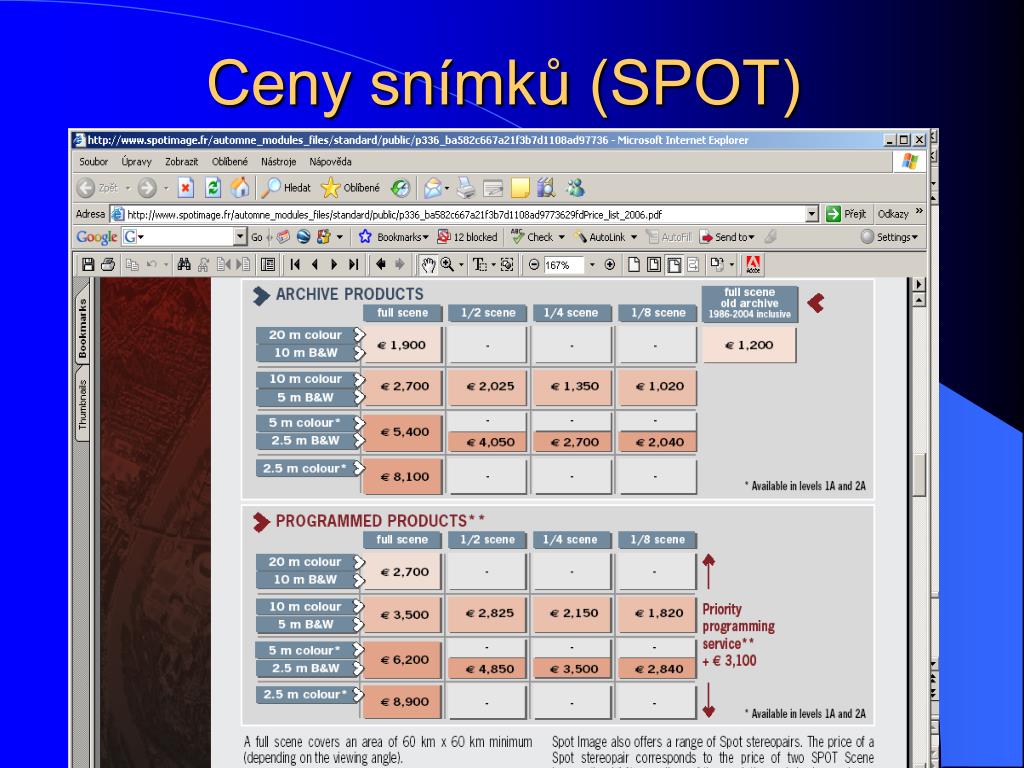Jump to last page of PDF

pyautogui.click(x=353, y=264)
